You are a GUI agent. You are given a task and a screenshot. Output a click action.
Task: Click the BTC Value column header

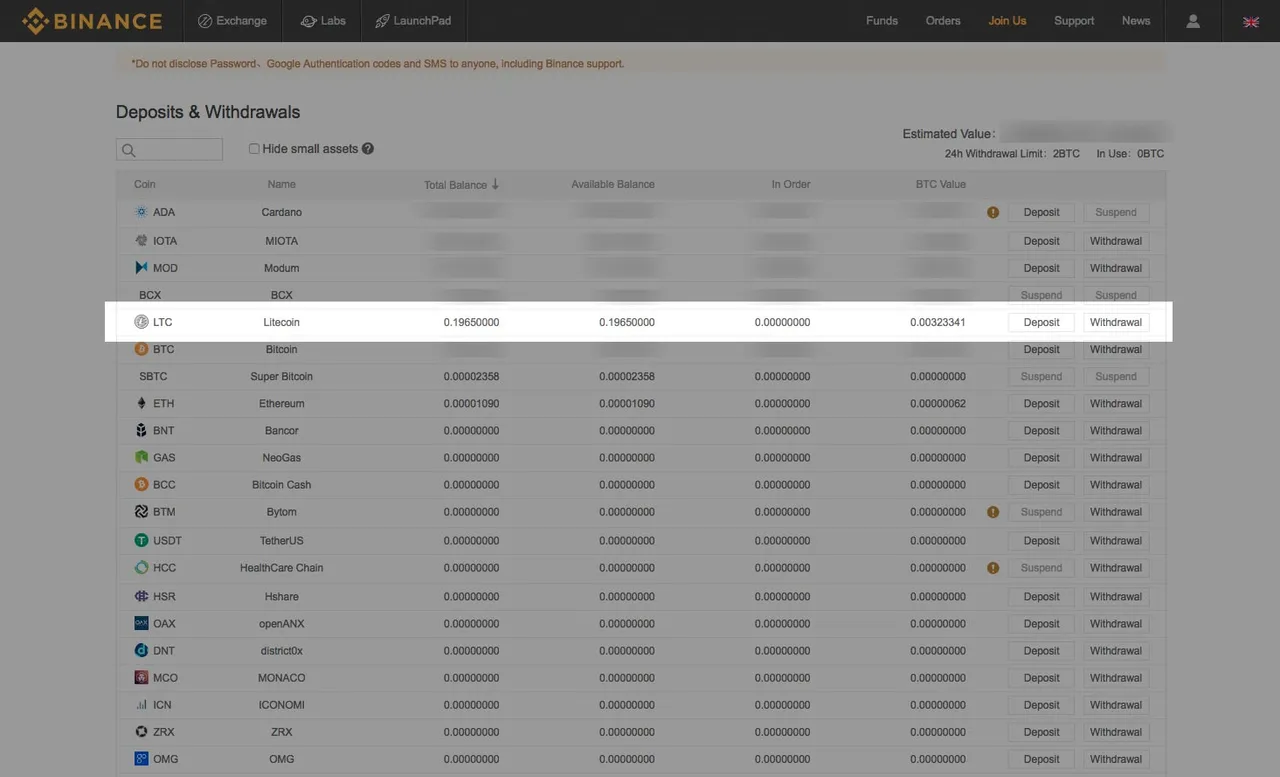[940, 184]
